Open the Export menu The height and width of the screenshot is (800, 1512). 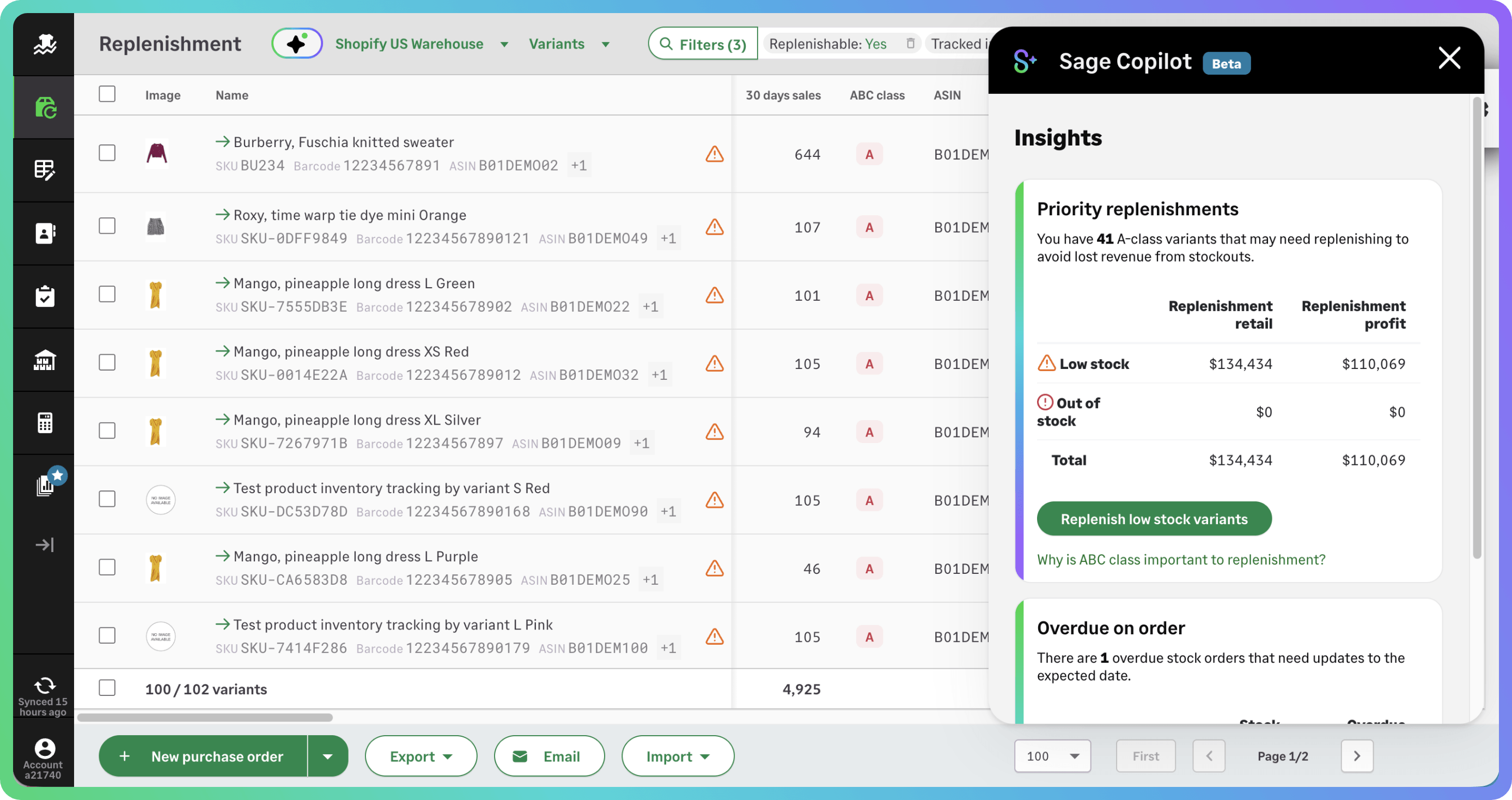[421, 756]
